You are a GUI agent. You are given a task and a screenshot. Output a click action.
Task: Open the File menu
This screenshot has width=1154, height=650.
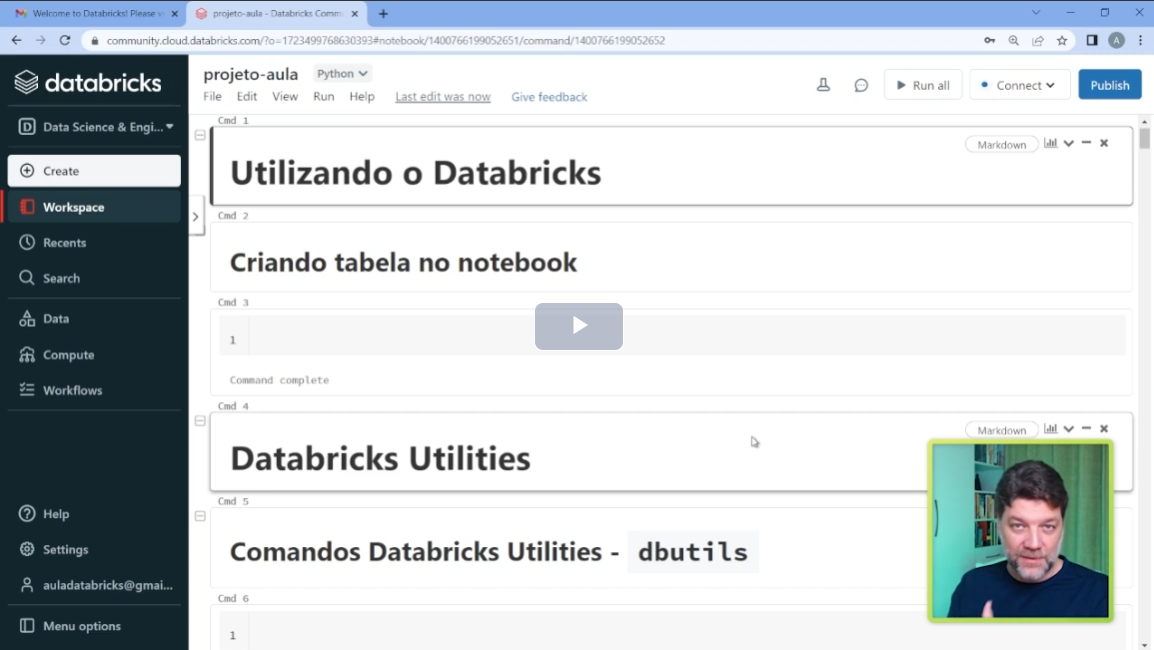[213, 96]
